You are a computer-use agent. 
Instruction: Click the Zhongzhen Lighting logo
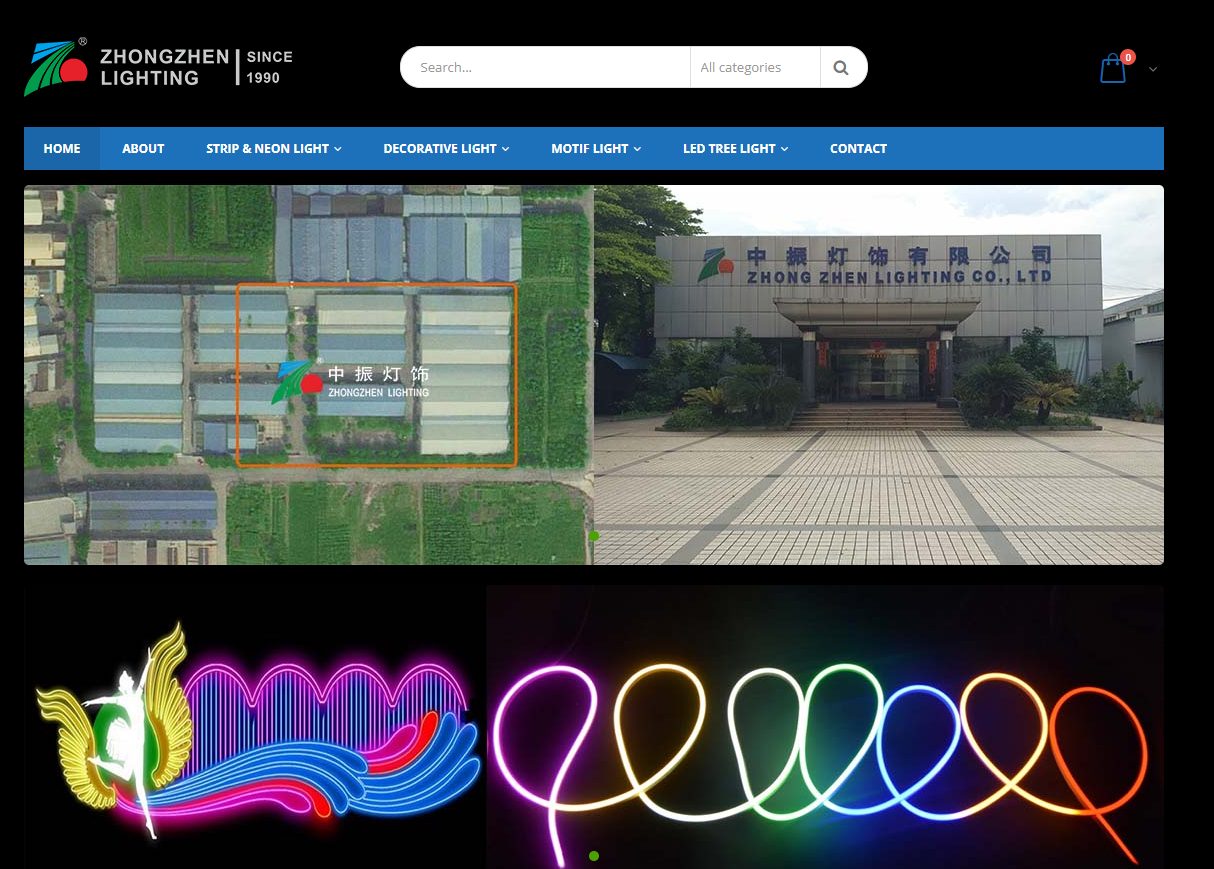pos(158,67)
